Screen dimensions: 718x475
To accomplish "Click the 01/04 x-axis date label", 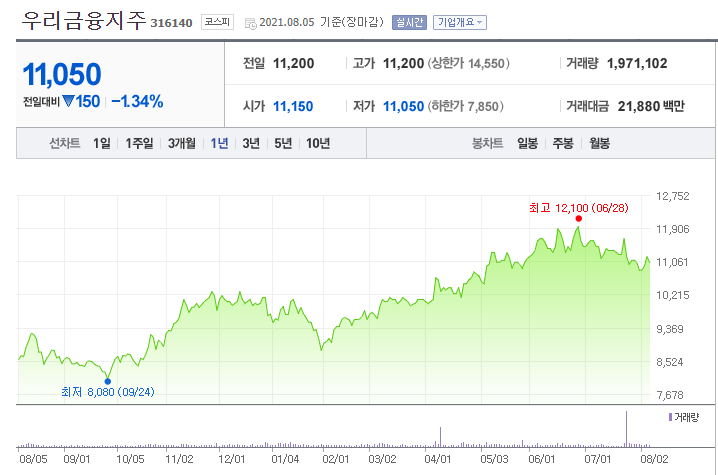I will pyautogui.click(x=285, y=459).
